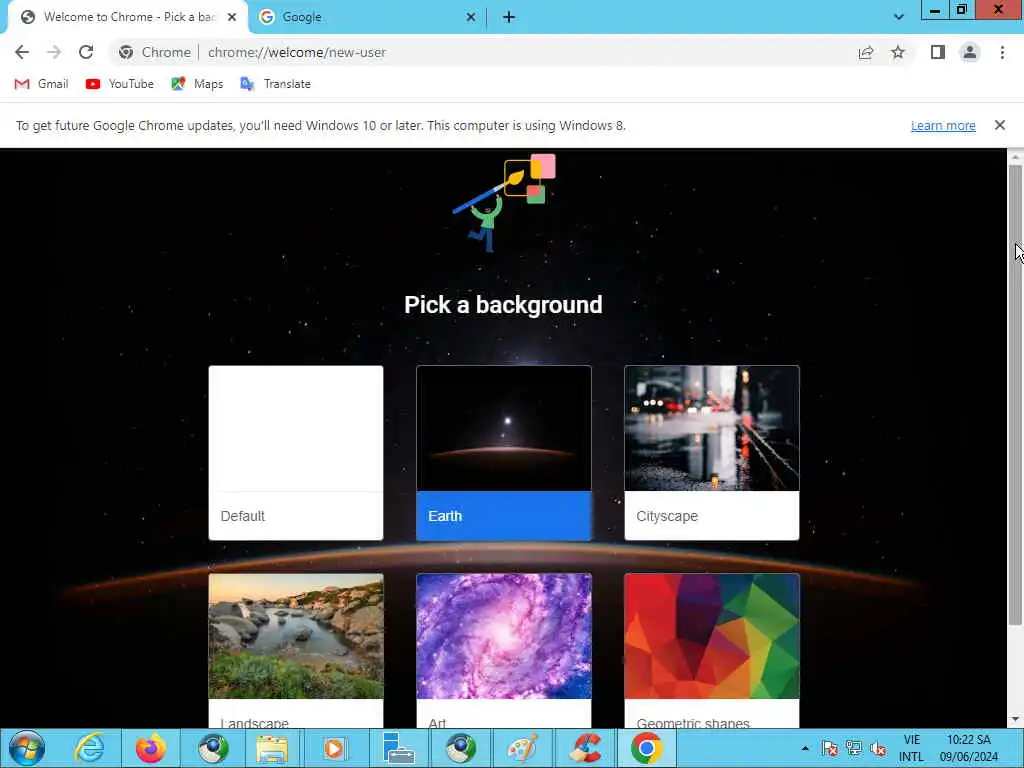
Task: Launch Internet Explorer from taskbar
Action: [89, 748]
